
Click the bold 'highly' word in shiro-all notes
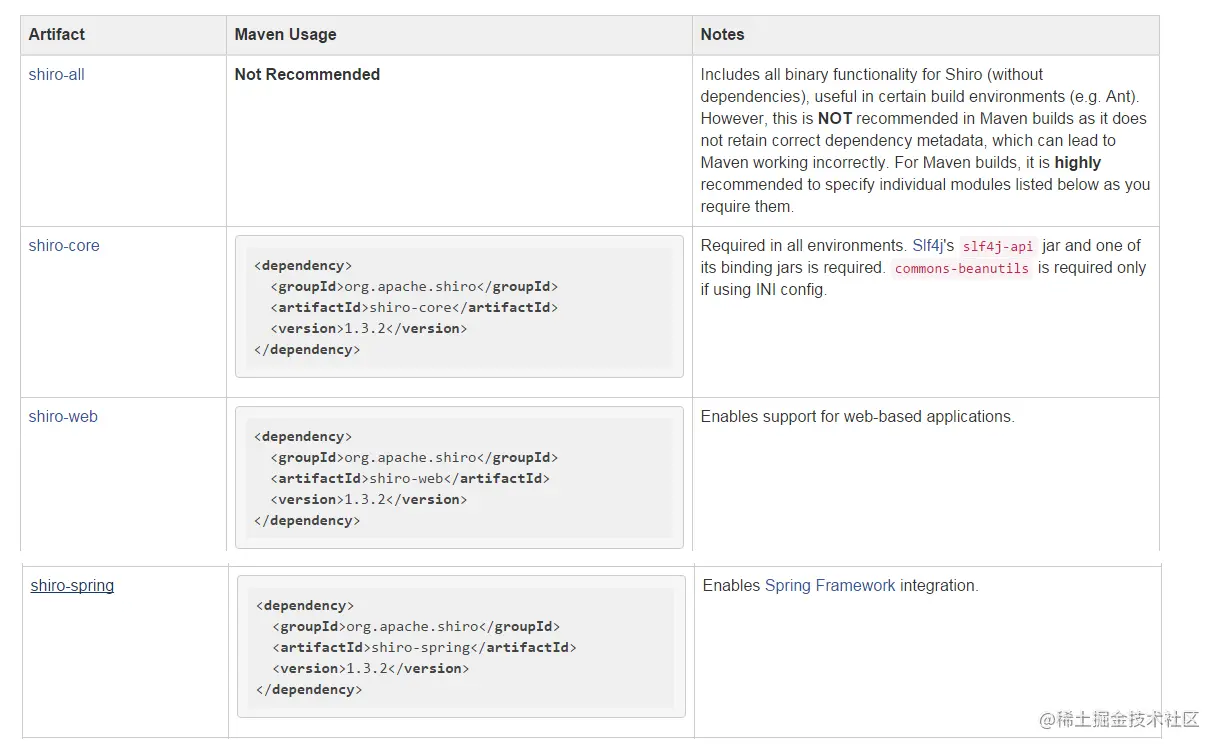(1077, 162)
